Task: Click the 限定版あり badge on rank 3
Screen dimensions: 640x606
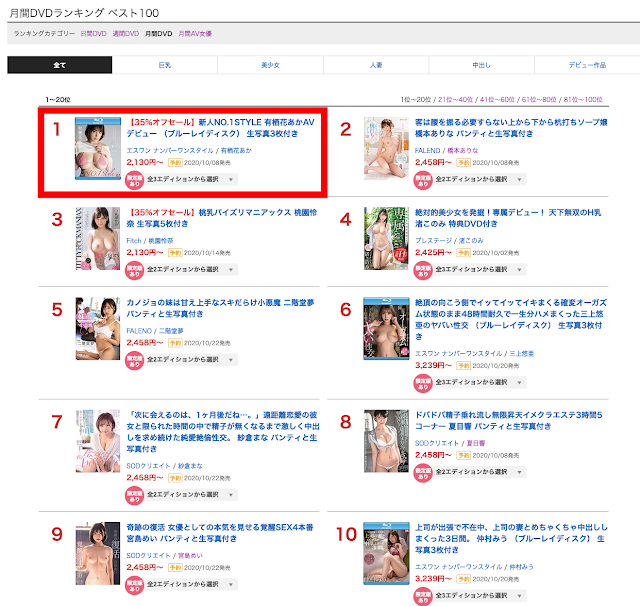Action: tap(135, 271)
